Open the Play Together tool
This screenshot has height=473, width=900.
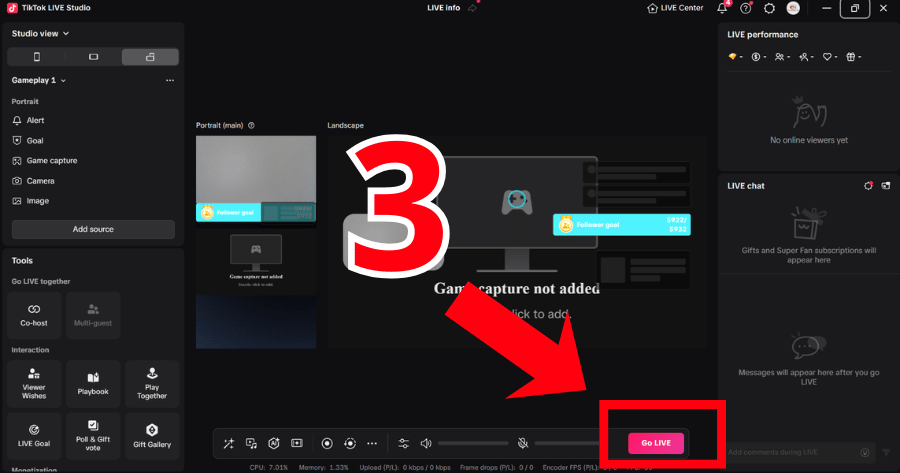click(x=152, y=384)
